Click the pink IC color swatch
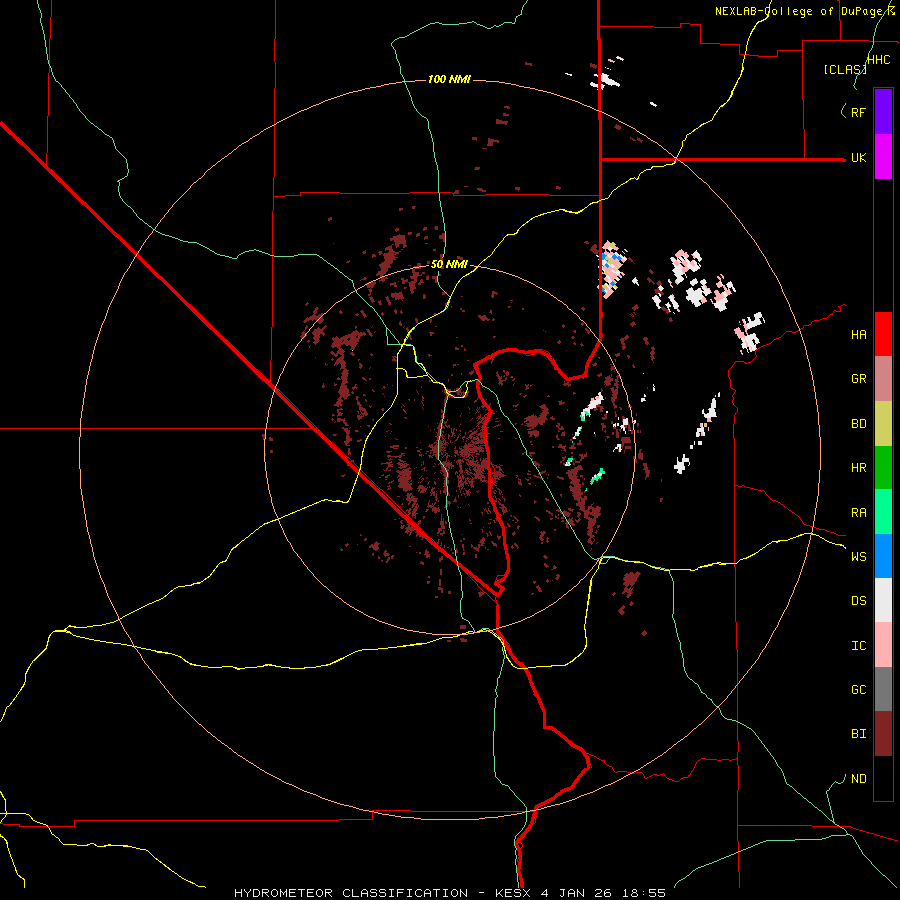 (x=883, y=645)
